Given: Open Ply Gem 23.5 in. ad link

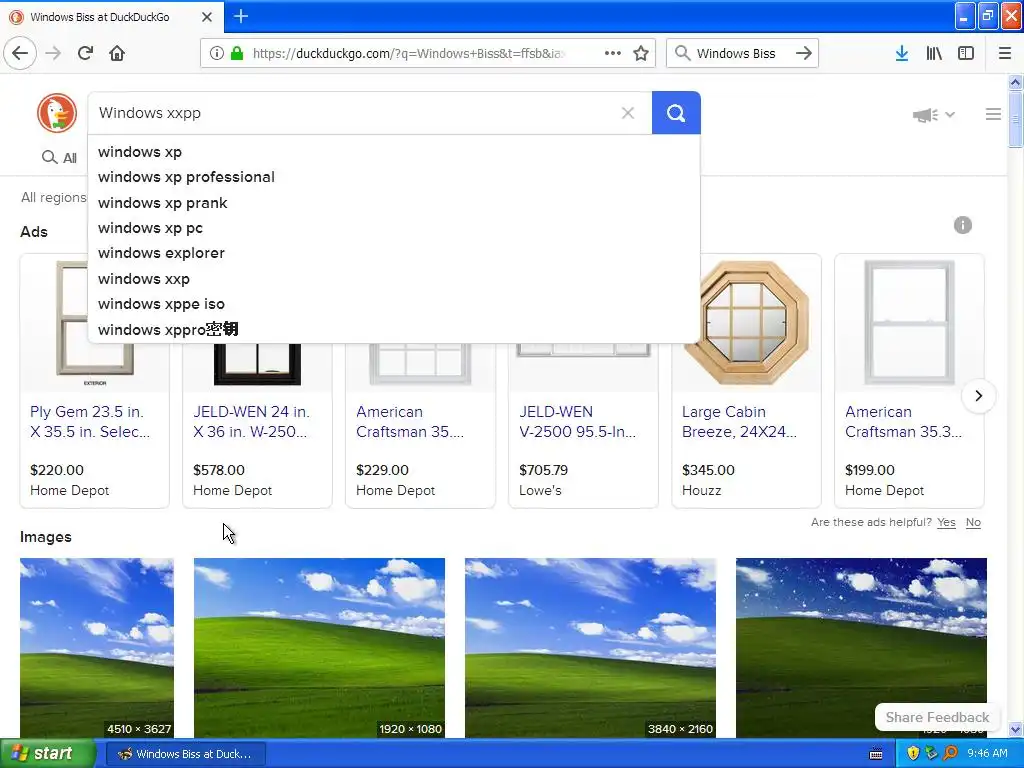Looking at the screenshot, I should [89, 422].
